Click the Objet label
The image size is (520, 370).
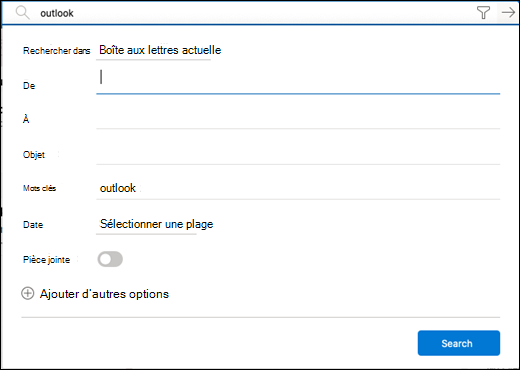(x=34, y=155)
